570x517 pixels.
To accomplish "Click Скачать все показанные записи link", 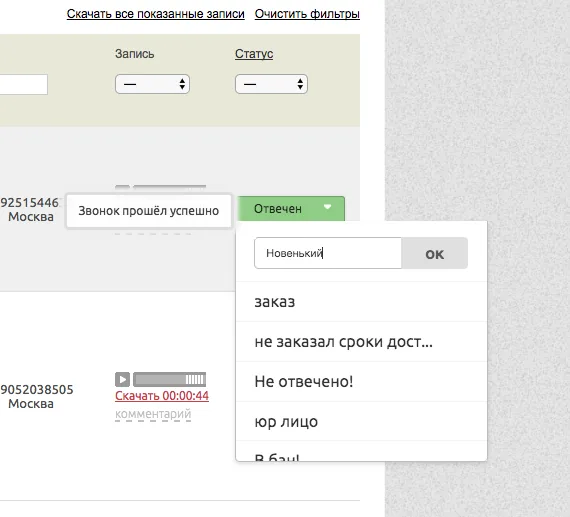I will click(156, 14).
